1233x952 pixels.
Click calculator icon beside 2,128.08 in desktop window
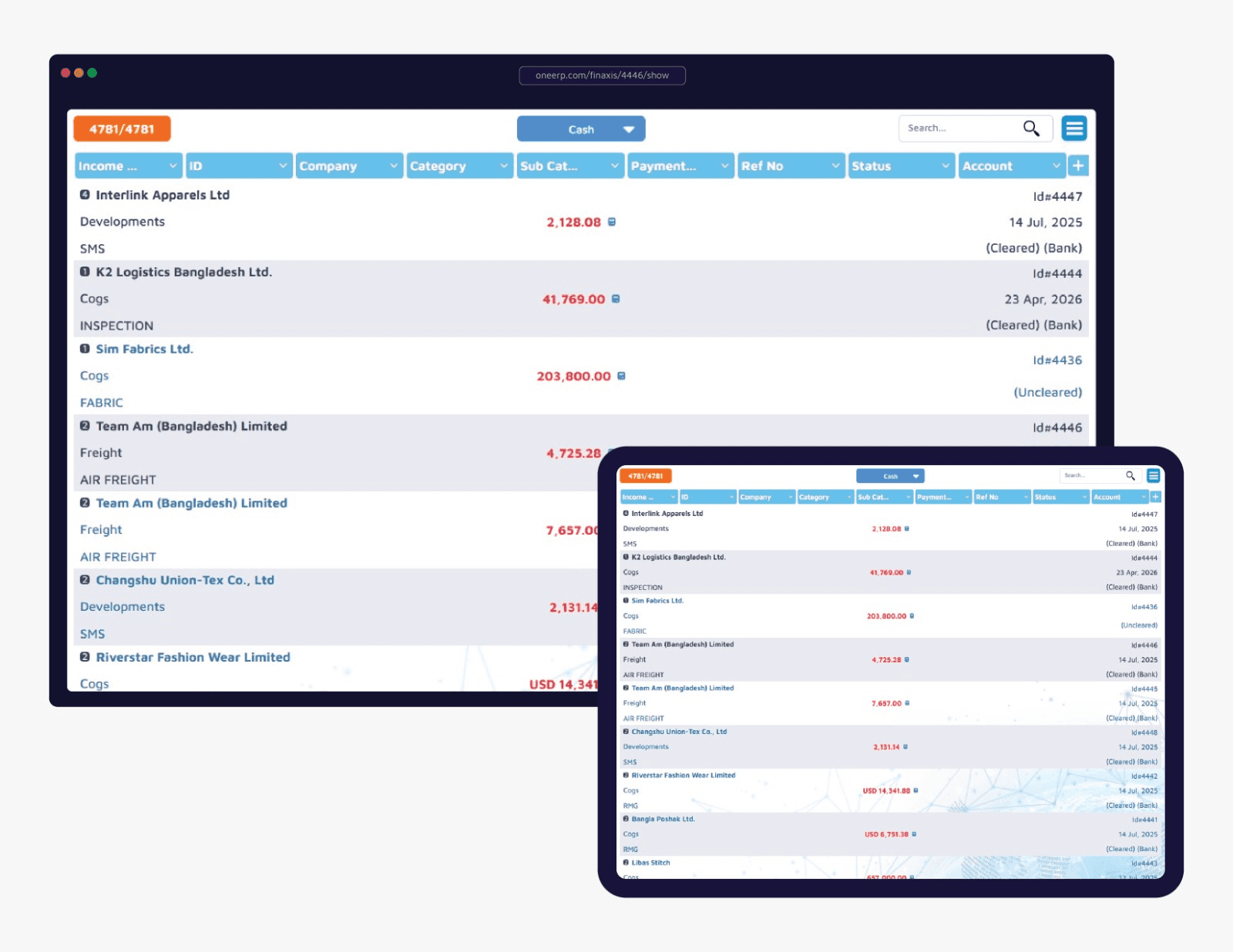click(612, 222)
